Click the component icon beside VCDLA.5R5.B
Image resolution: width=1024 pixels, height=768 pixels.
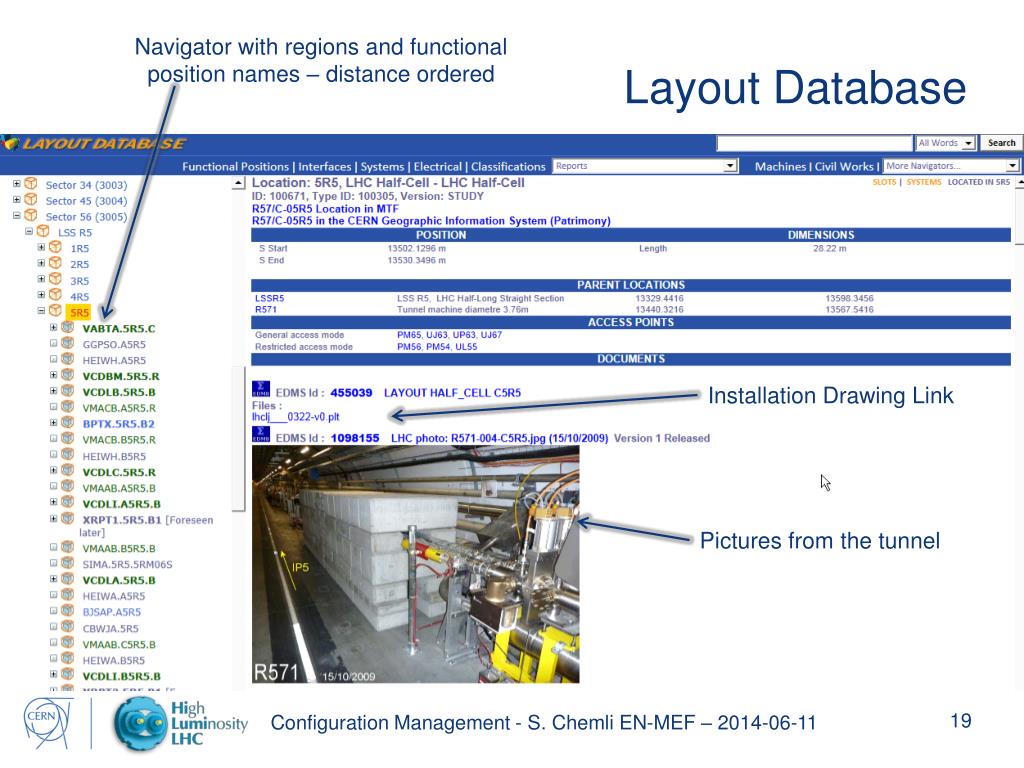tap(67, 579)
